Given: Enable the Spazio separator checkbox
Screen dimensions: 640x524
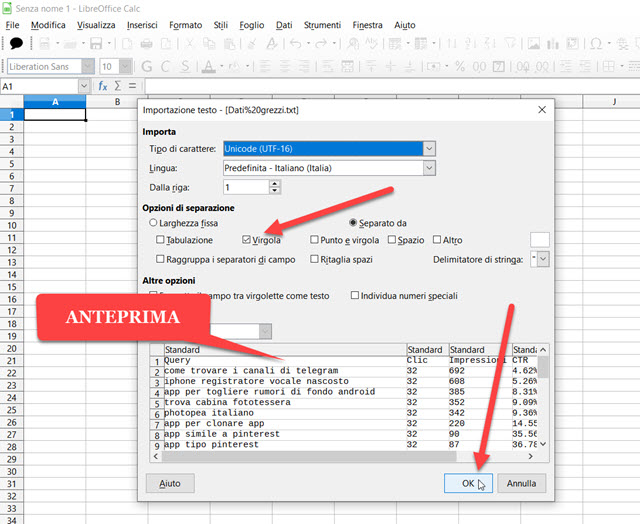Looking at the screenshot, I should [x=392, y=240].
